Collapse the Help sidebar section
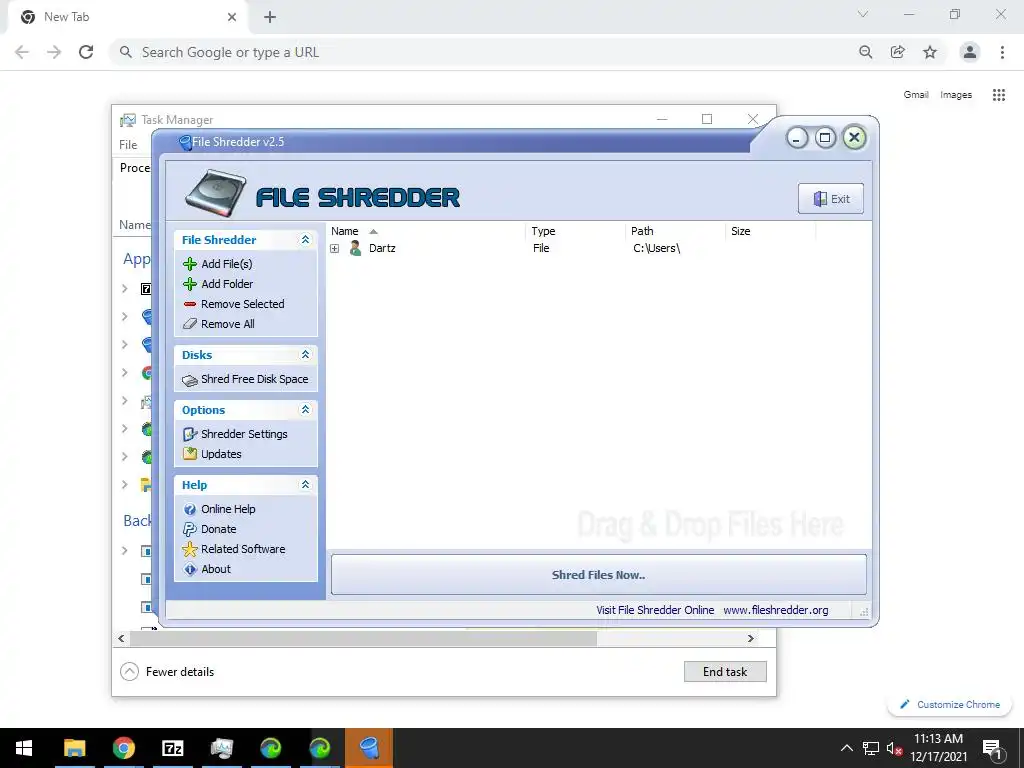This screenshot has height=768, width=1024. [x=305, y=485]
